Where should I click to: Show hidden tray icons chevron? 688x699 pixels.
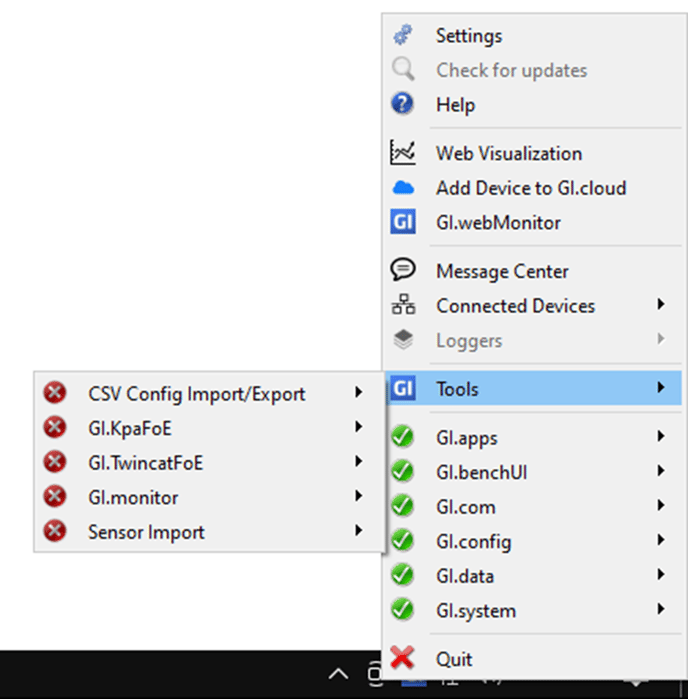pos(338,674)
